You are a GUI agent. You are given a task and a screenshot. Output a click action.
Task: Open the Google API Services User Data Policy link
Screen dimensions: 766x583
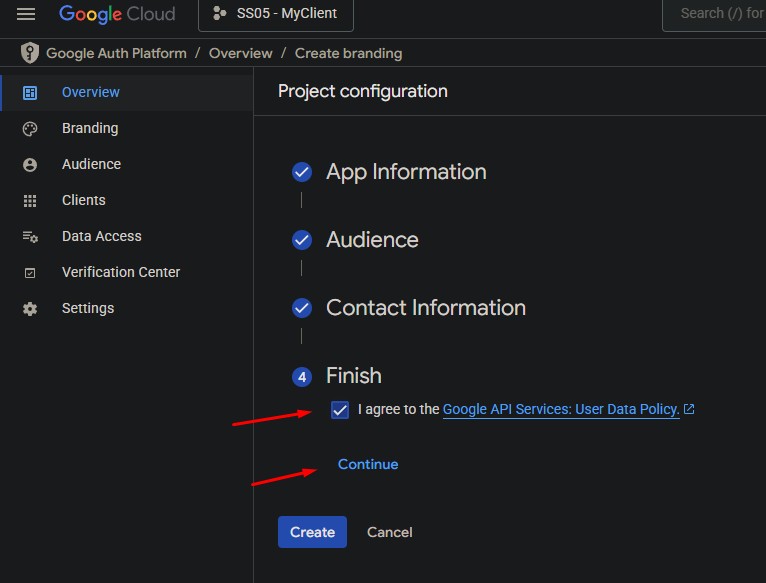pos(561,409)
